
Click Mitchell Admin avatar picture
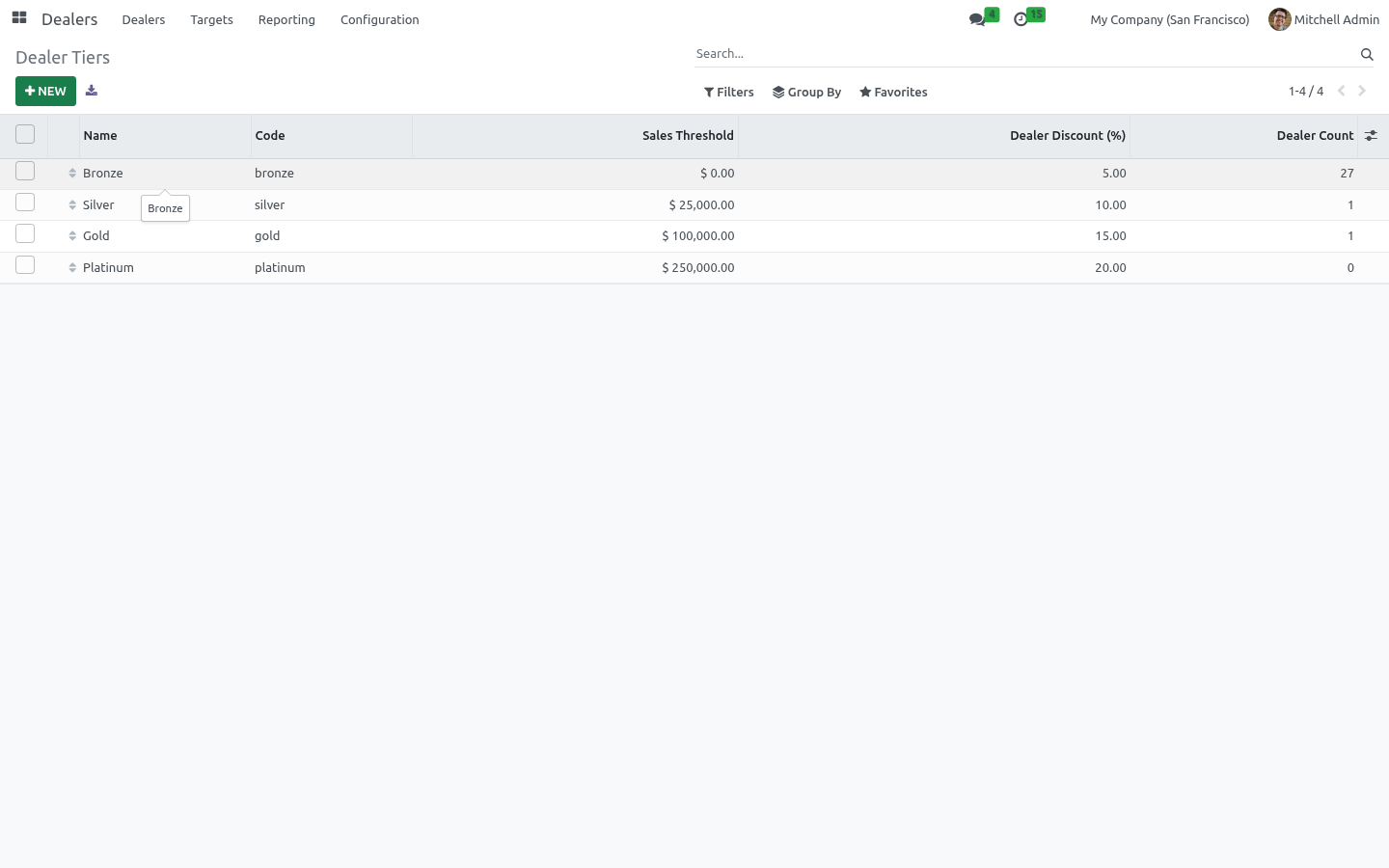(1279, 19)
